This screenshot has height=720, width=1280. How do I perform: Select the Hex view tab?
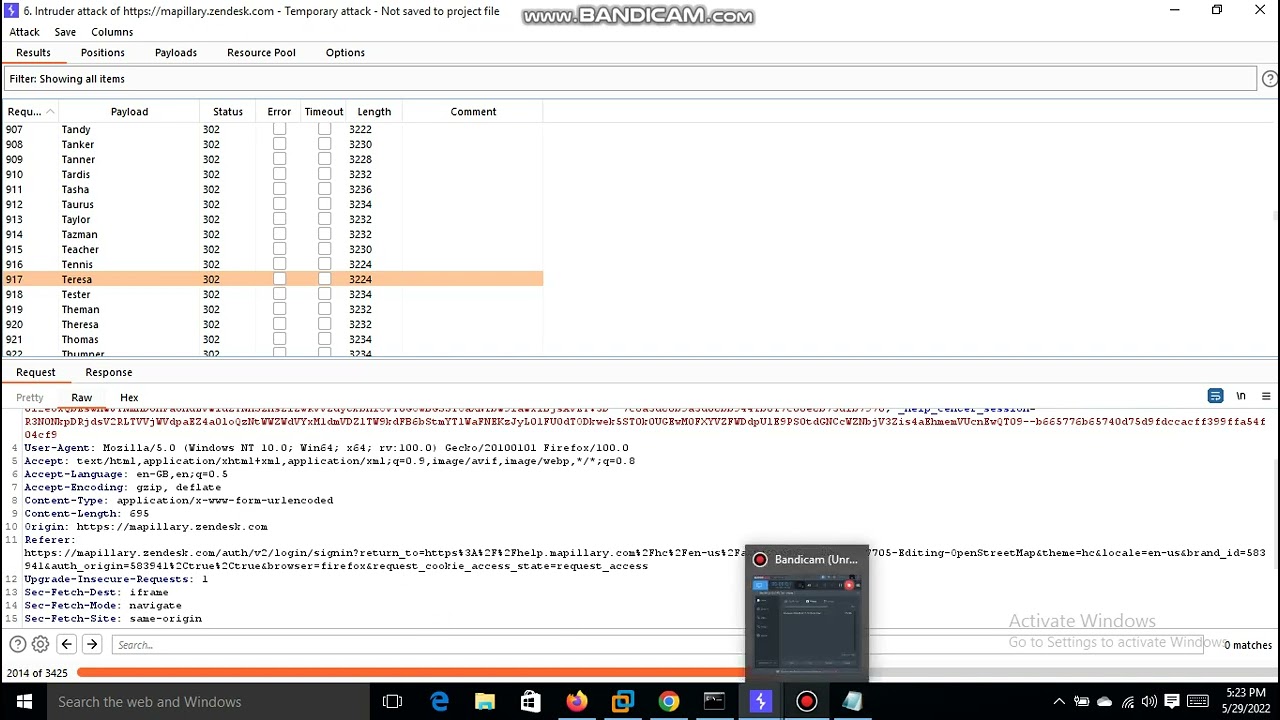(x=129, y=397)
